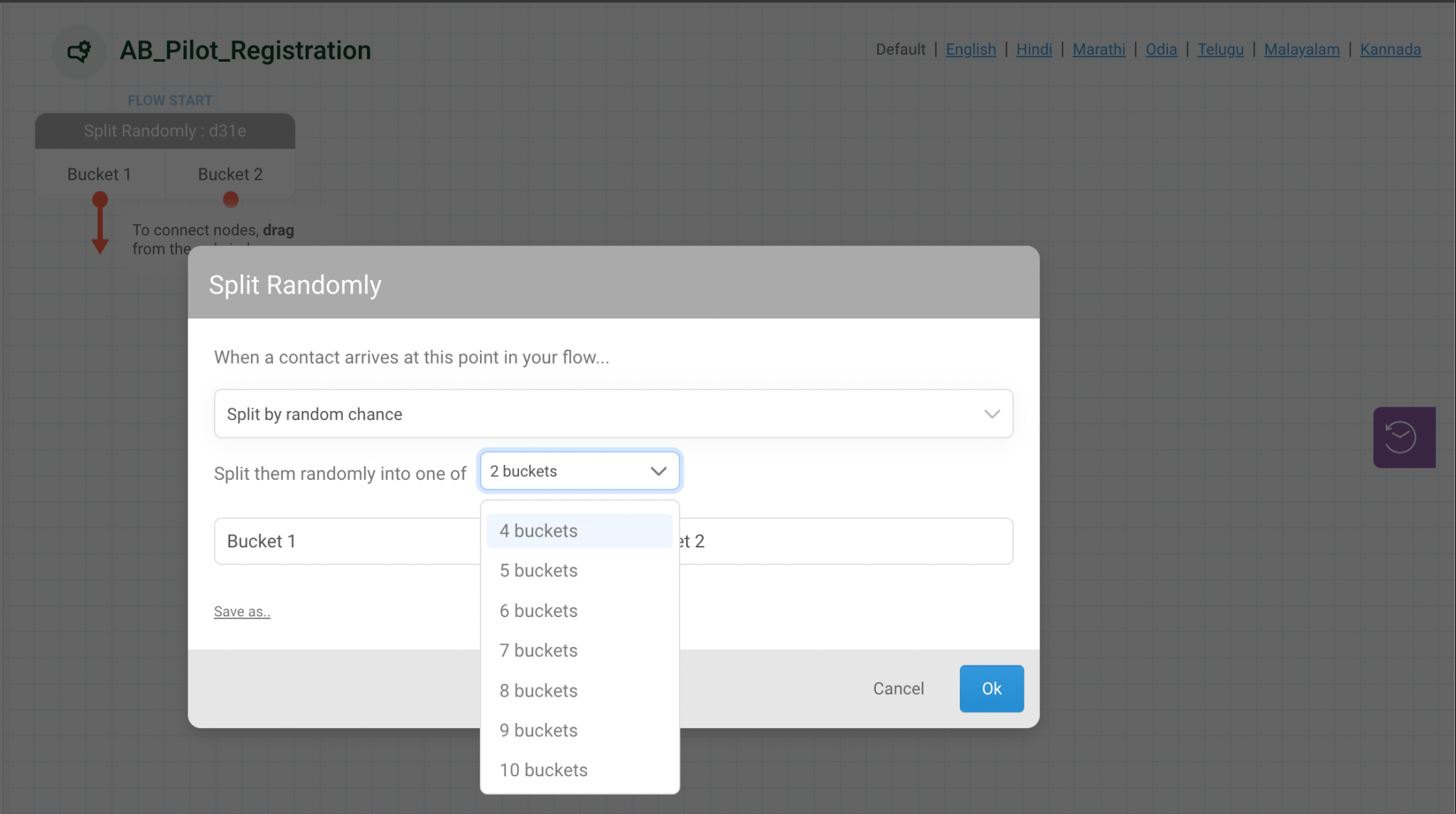Click the Split Randomly : d31e node header
The height and width of the screenshot is (814, 1456).
(165, 132)
